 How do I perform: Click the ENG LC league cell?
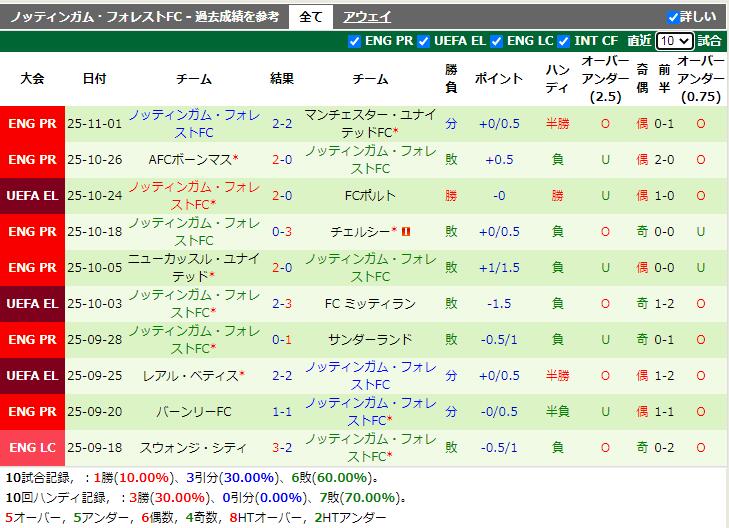click(32, 447)
